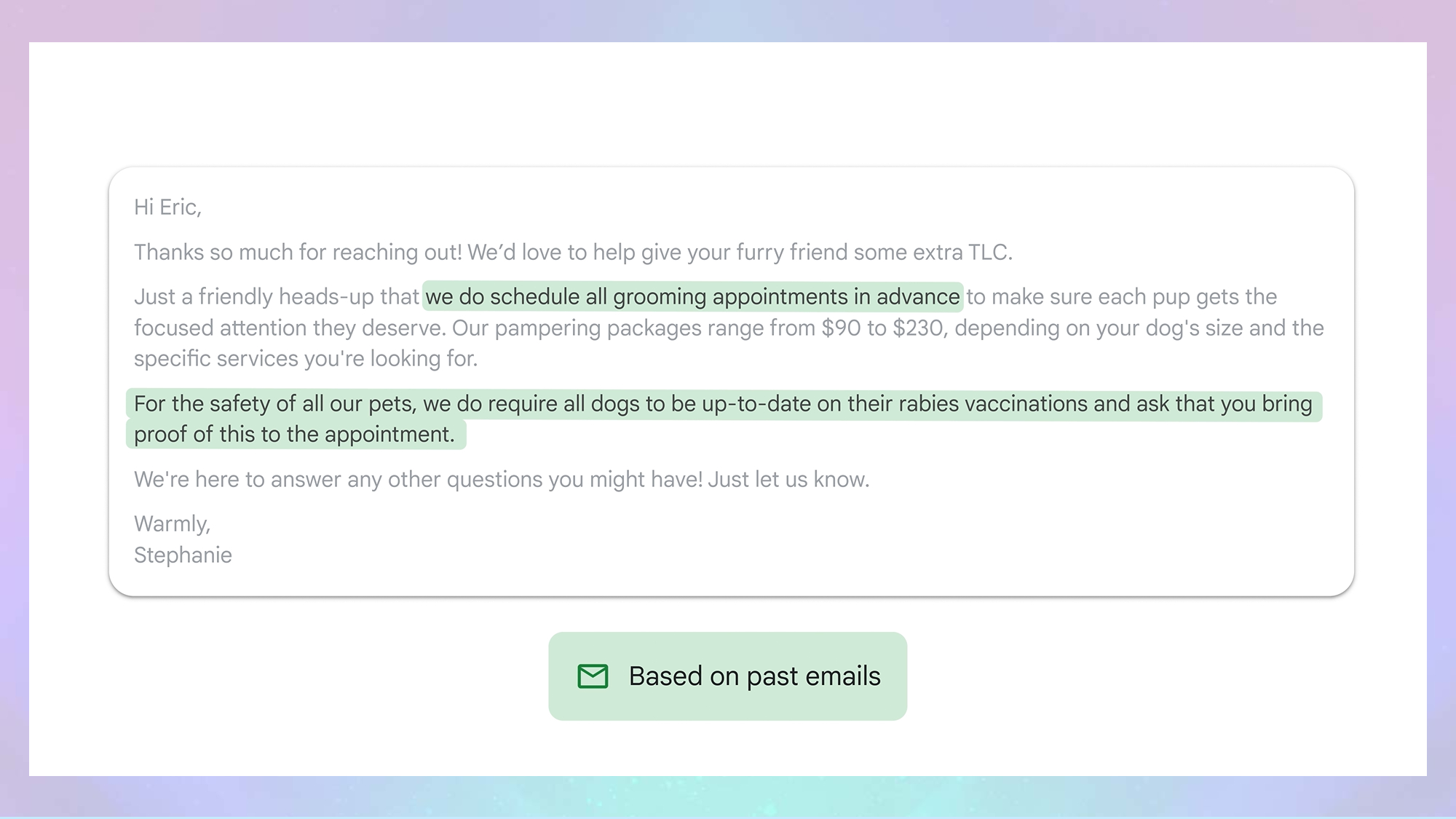Click the "Stephanie" signature name
Screen dimensions: 1456x819
[183, 555]
